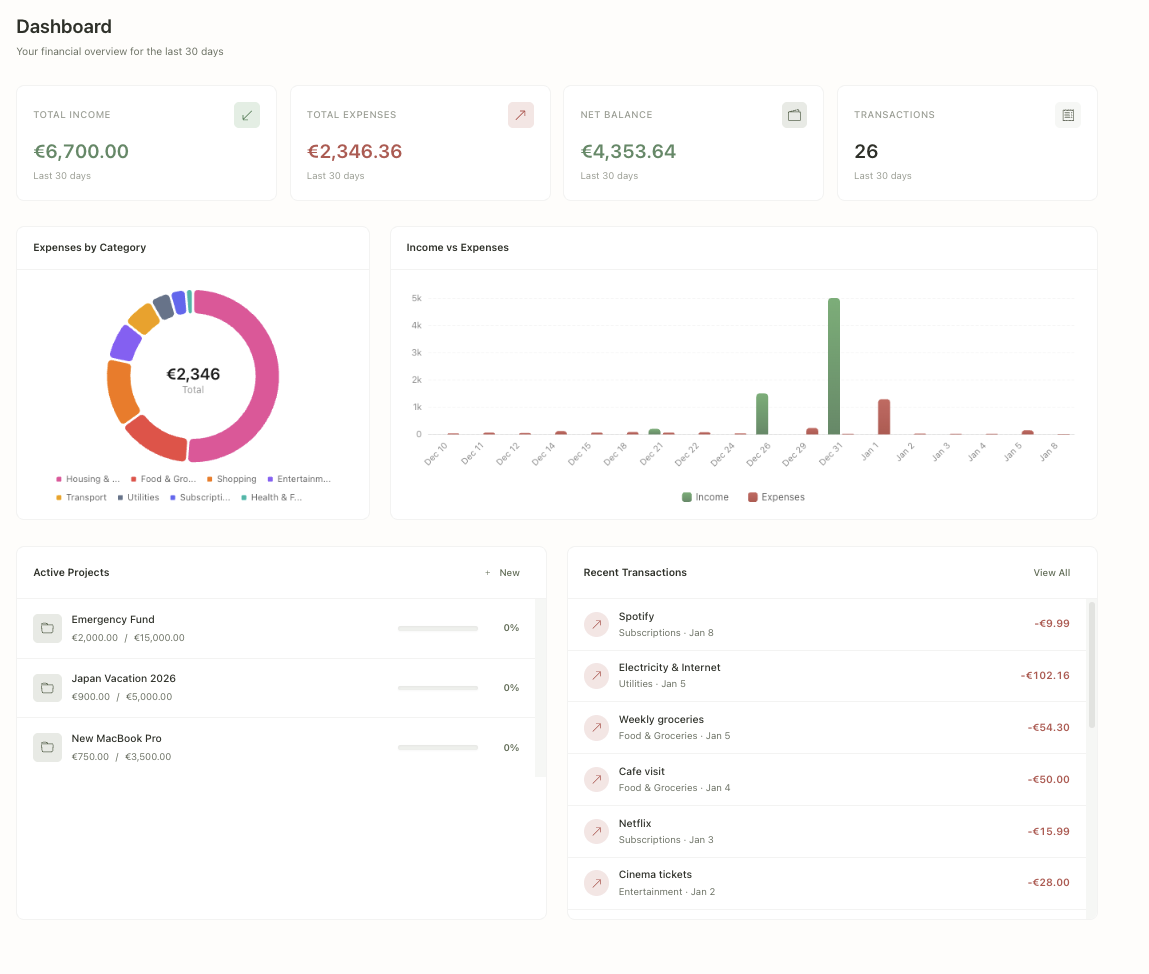Toggle the Income series in the bar chart legend

click(705, 496)
